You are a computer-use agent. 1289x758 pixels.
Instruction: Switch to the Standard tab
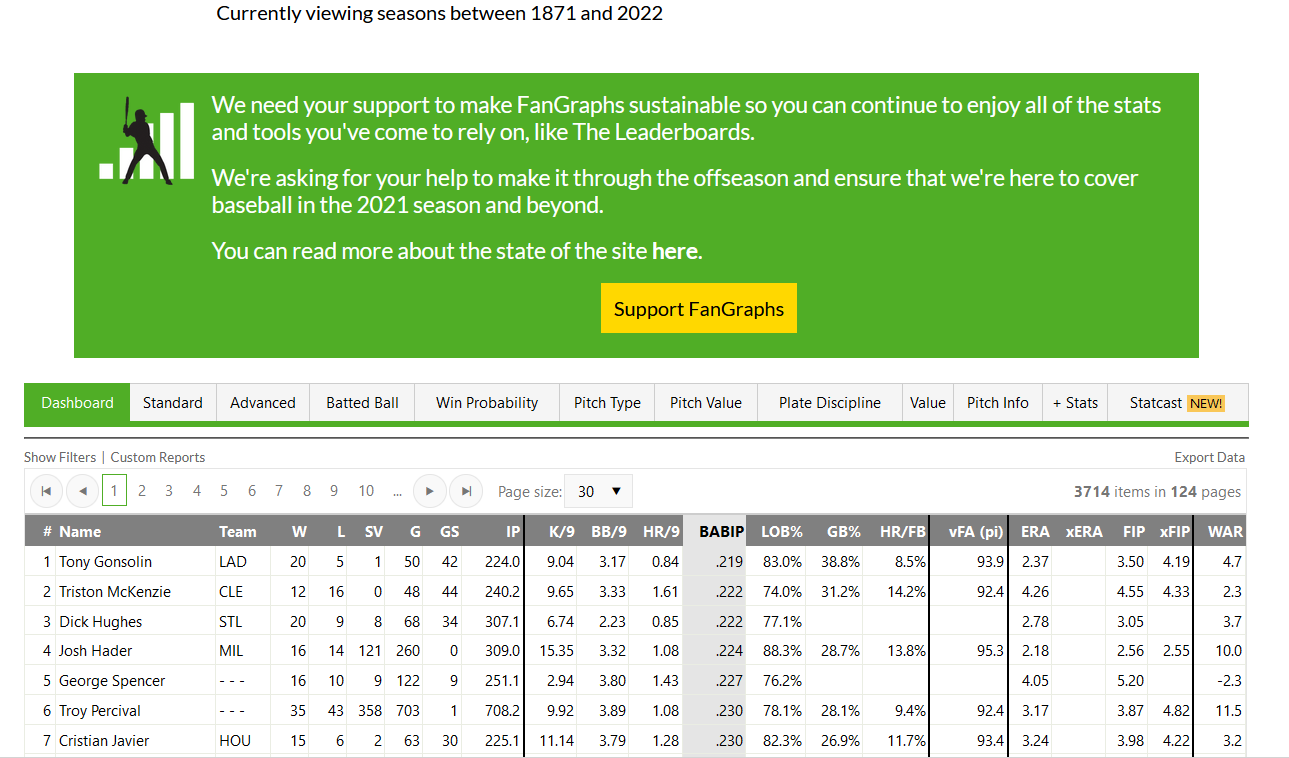(x=172, y=403)
